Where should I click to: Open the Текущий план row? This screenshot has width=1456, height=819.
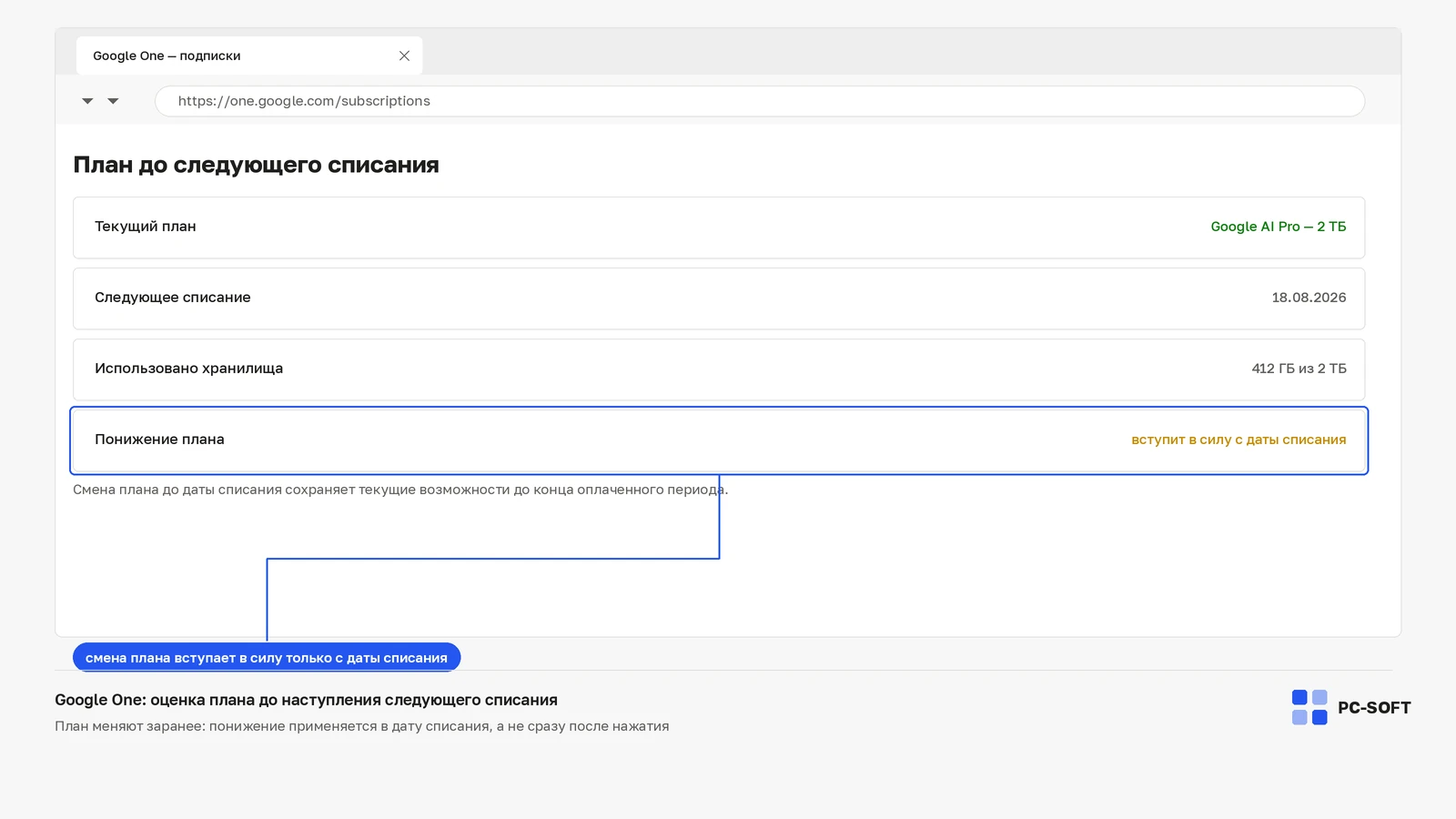pyautogui.click(x=719, y=227)
